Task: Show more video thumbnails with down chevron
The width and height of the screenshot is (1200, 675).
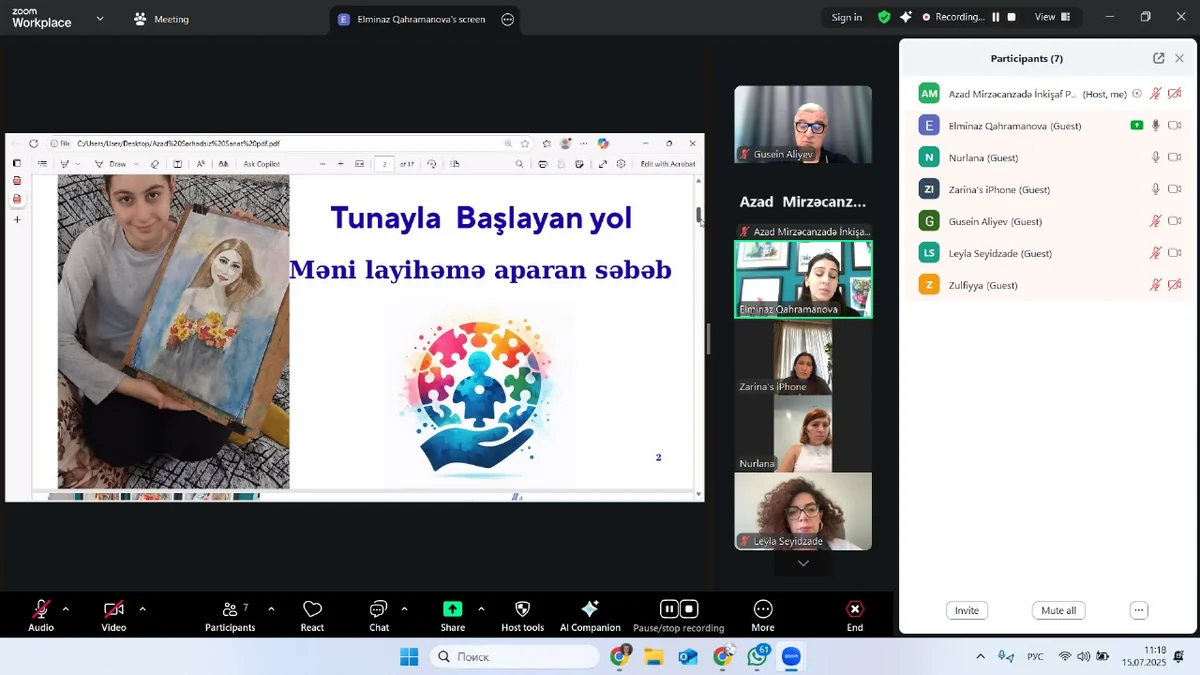Action: tap(803, 563)
